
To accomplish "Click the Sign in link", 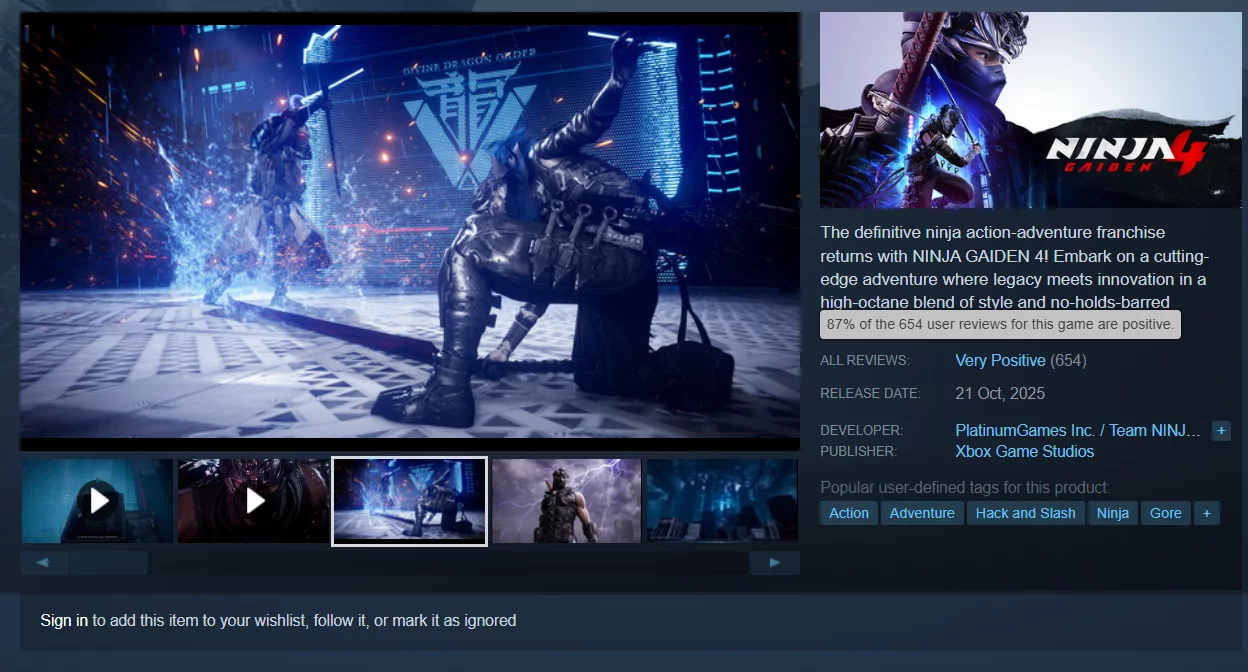I will (64, 621).
